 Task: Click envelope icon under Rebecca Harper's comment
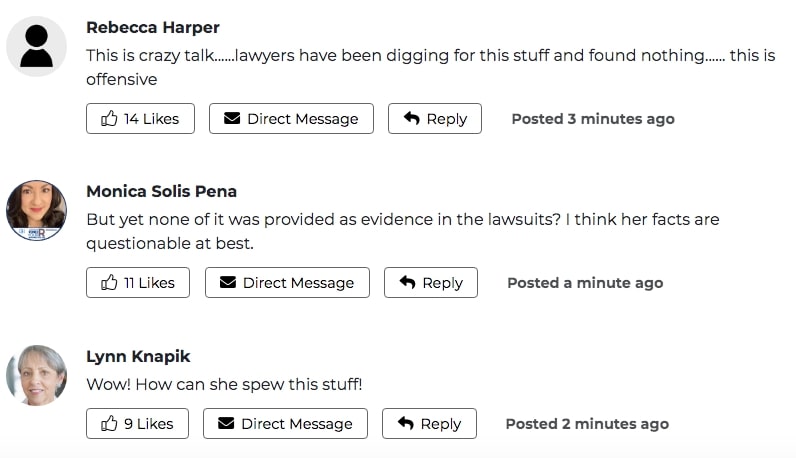pyautogui.click(x=232, y=118)
